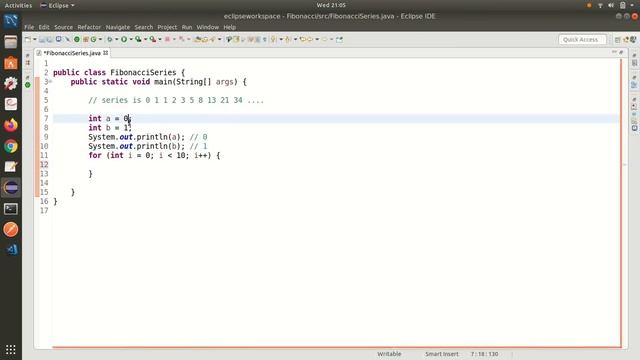Image resolution: width=640 pixels, height=360 pixels.
Task: Open the Terminal from the dock
Action: pyautogui.click(x=11, y=209)
